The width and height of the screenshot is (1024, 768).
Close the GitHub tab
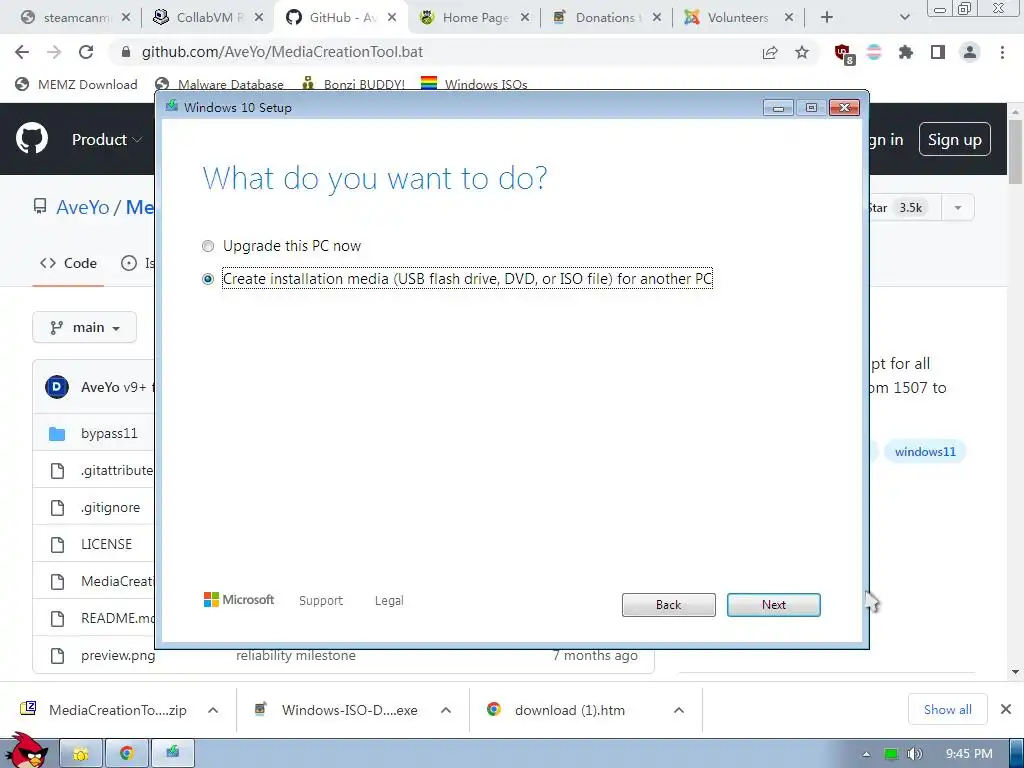click(392, 18)
